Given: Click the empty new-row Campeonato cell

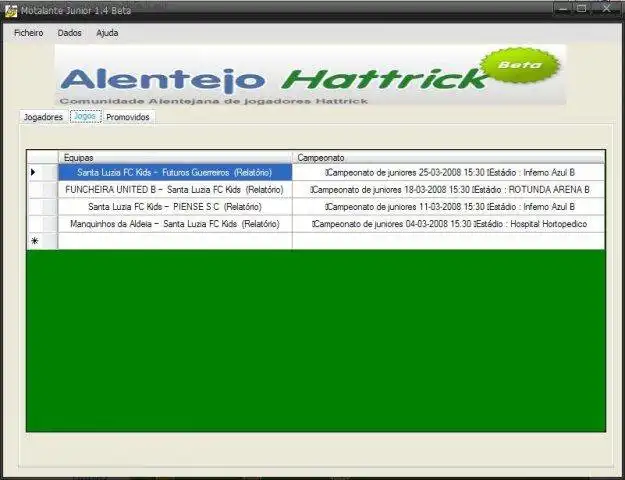Looking at the screenshot, I should point(448,241).
